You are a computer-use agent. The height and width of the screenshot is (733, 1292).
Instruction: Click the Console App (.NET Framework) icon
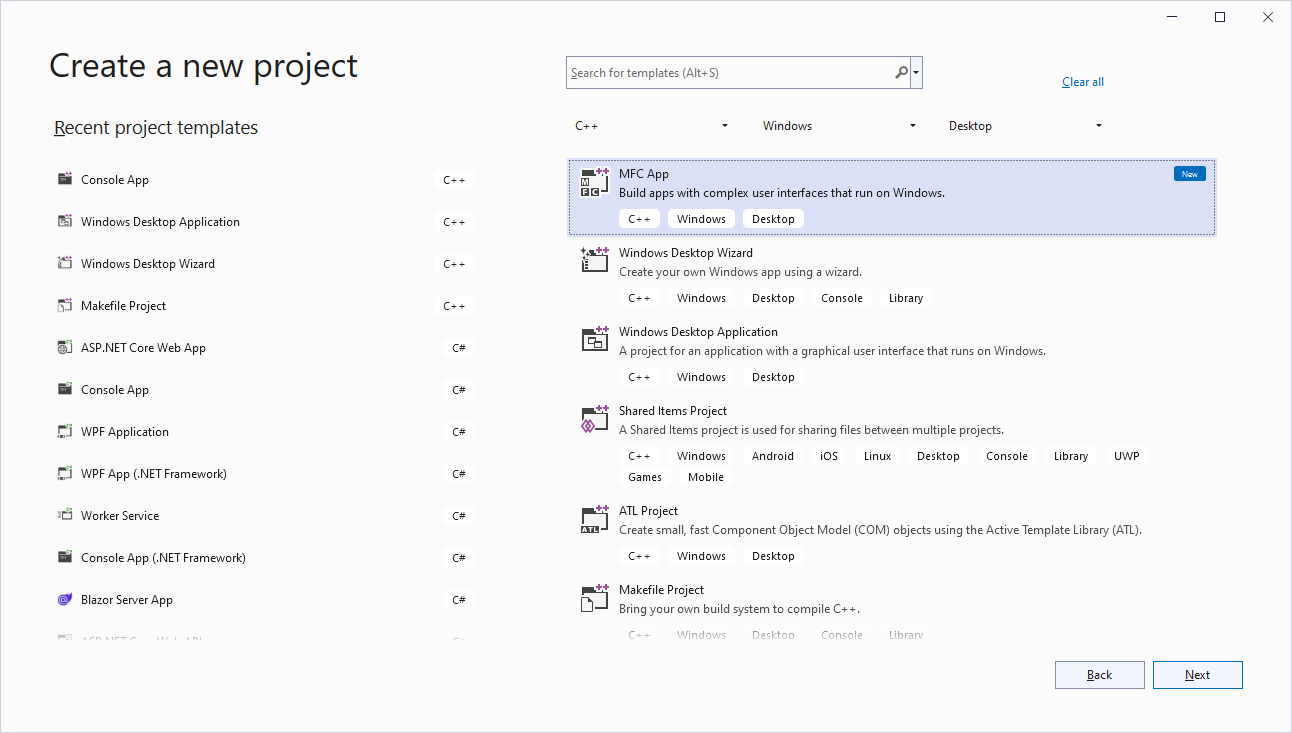65,558
